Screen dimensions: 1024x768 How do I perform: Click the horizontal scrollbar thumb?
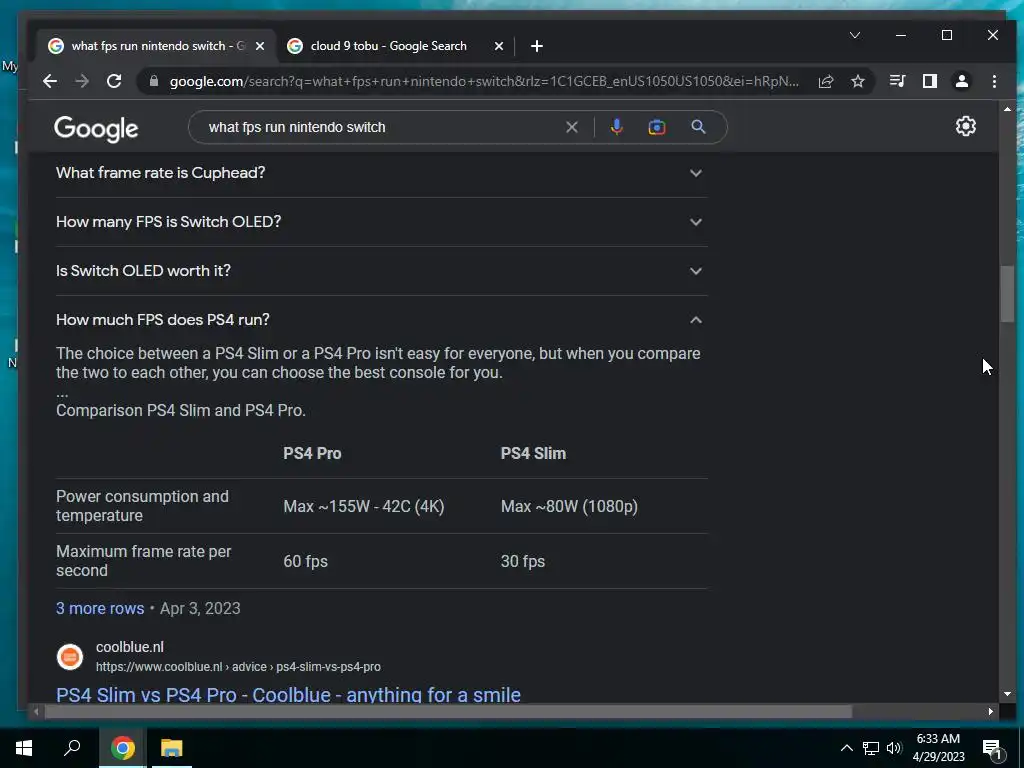pyautogui.click(x=448, y=711)
